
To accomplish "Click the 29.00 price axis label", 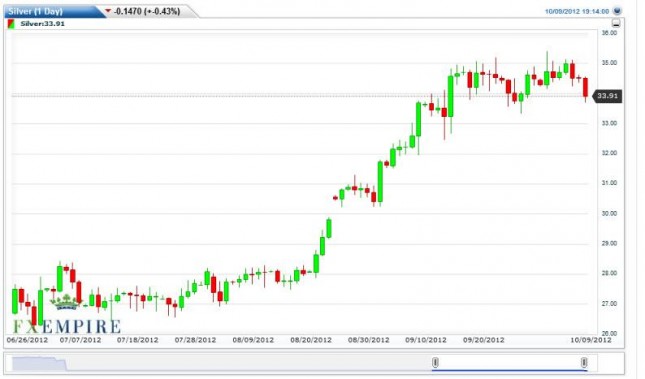I will coord(609,244).
